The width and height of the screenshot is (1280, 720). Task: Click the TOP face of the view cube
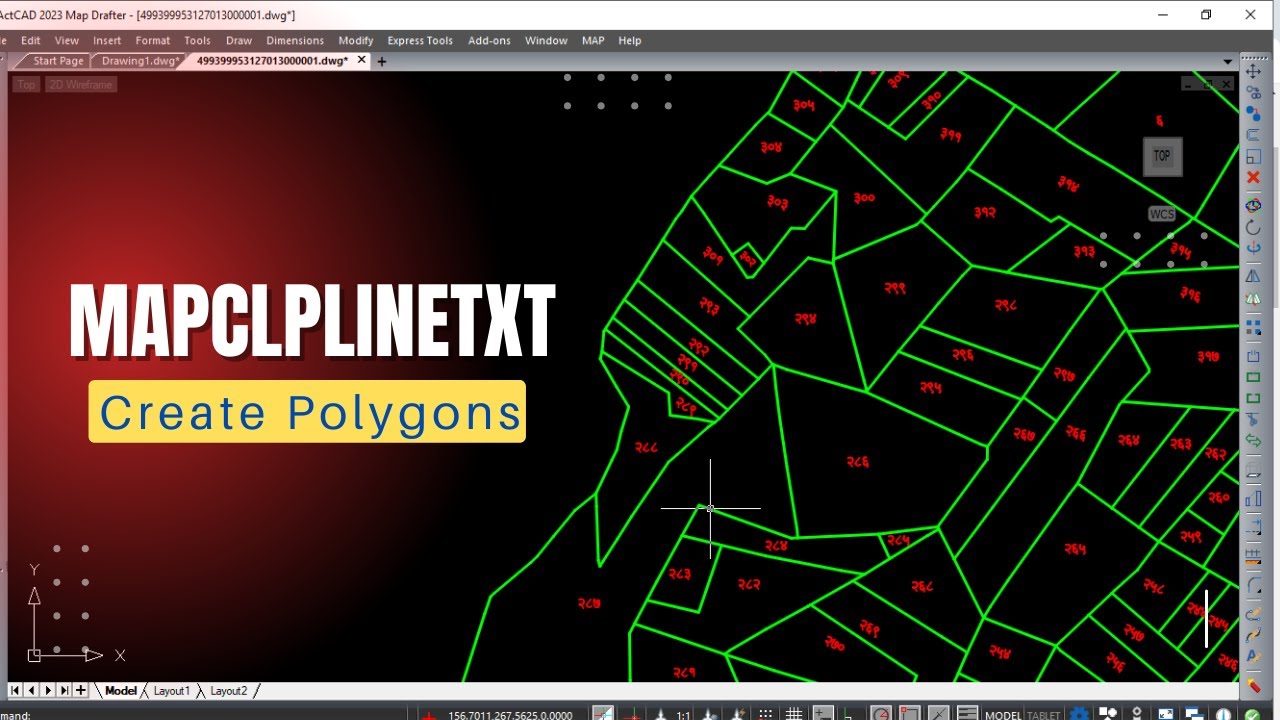click(1162, 155)
